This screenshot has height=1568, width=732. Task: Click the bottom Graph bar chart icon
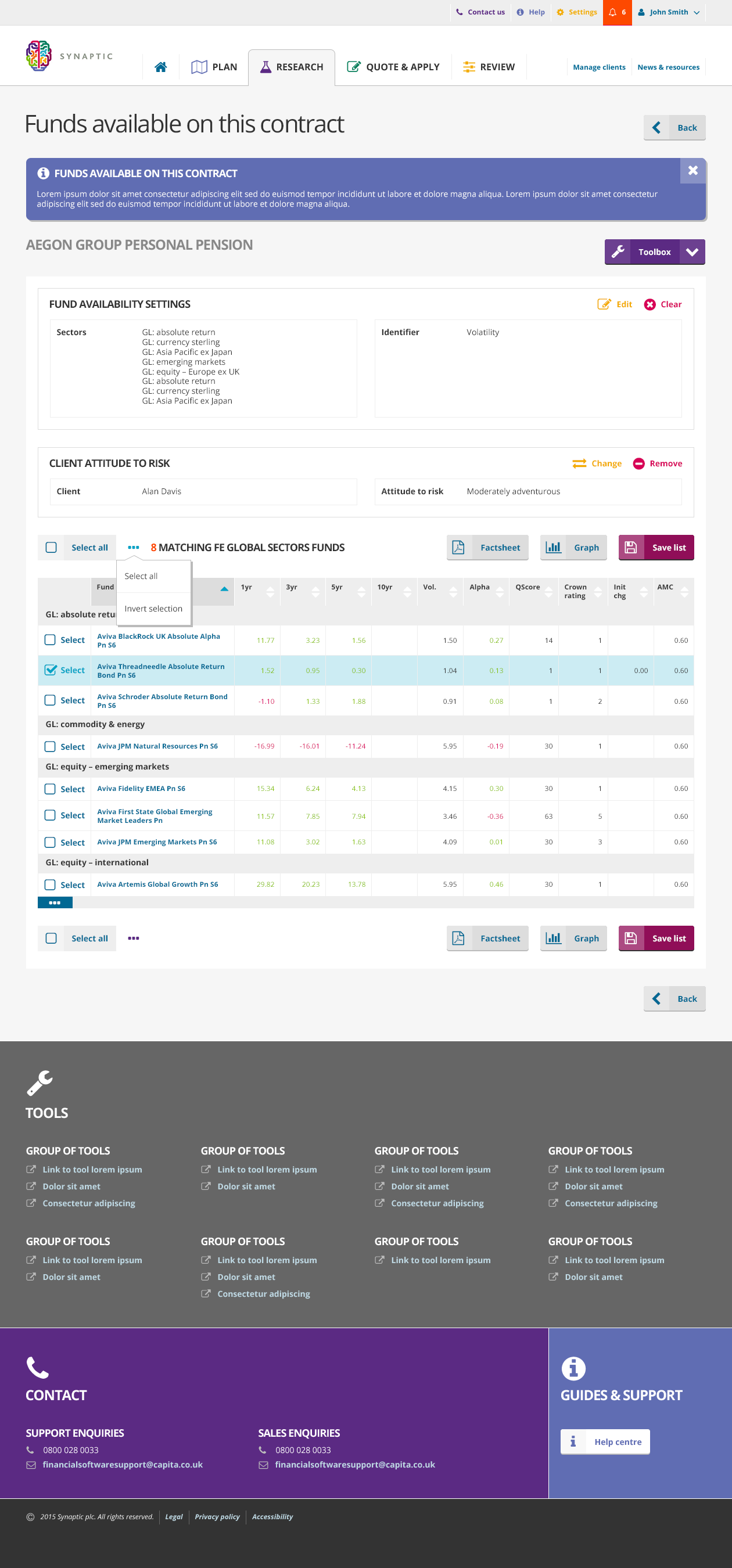[x=553, y=938]
